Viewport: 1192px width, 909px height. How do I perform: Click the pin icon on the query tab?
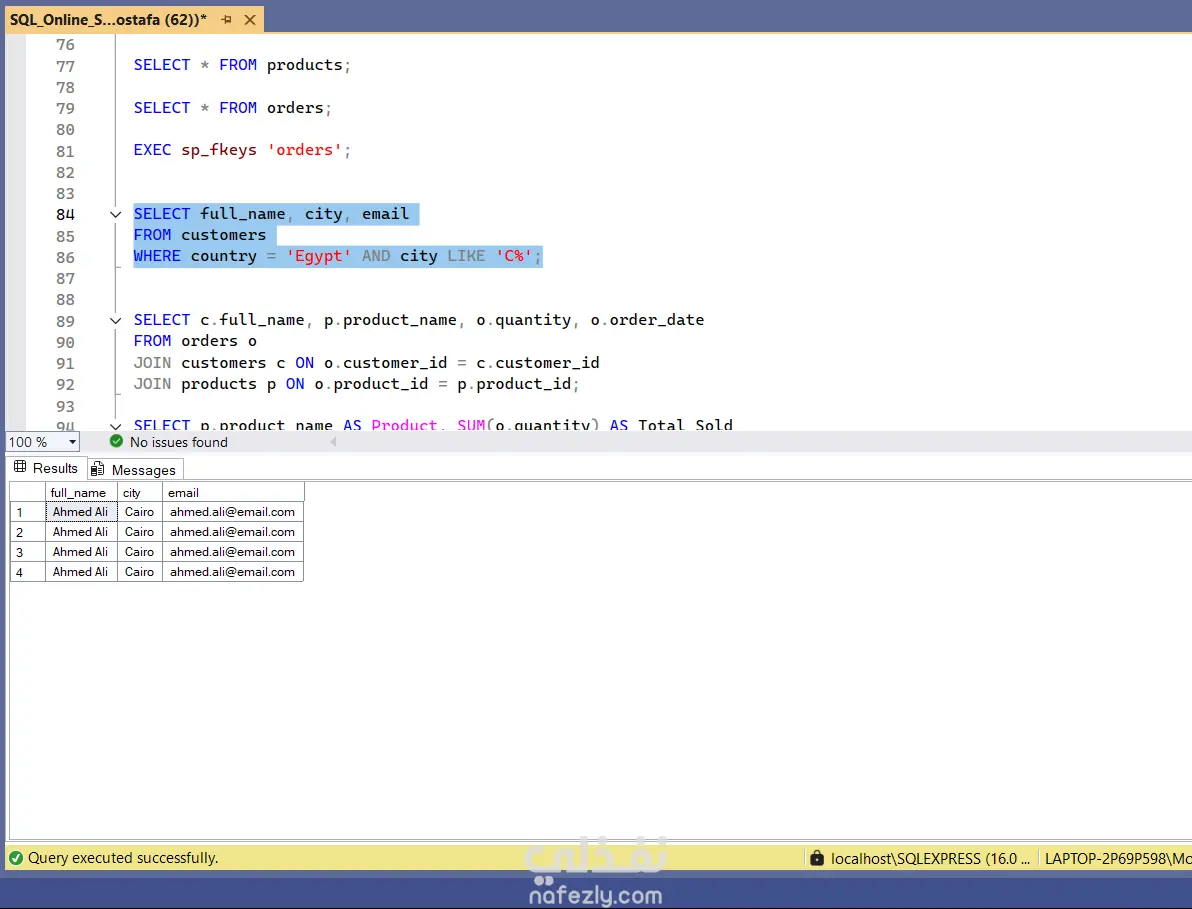click(x=228, y=19)
